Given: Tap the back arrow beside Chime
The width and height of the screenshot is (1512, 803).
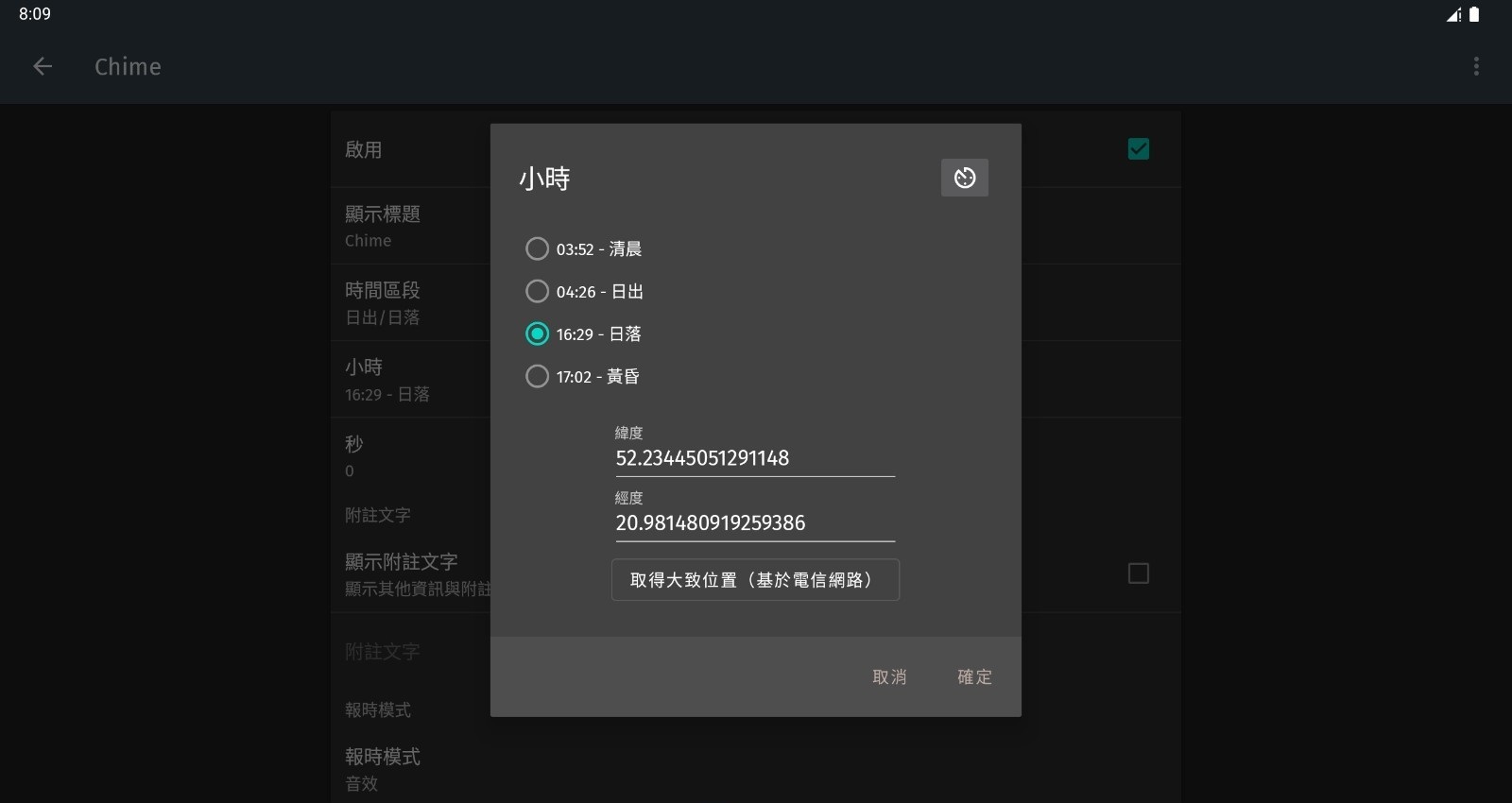Looking at the screenshot, I should pos(43,66).
